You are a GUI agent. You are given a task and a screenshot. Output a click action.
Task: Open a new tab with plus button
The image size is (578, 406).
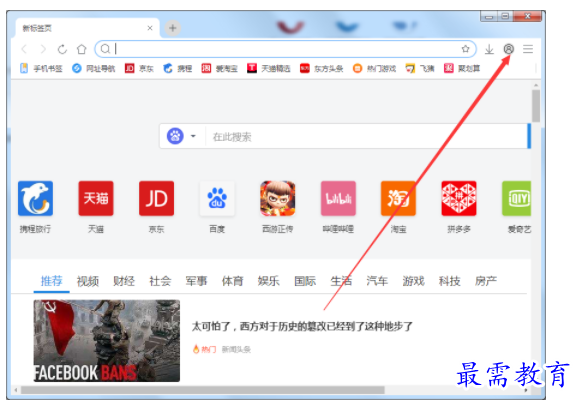[173, 28]
